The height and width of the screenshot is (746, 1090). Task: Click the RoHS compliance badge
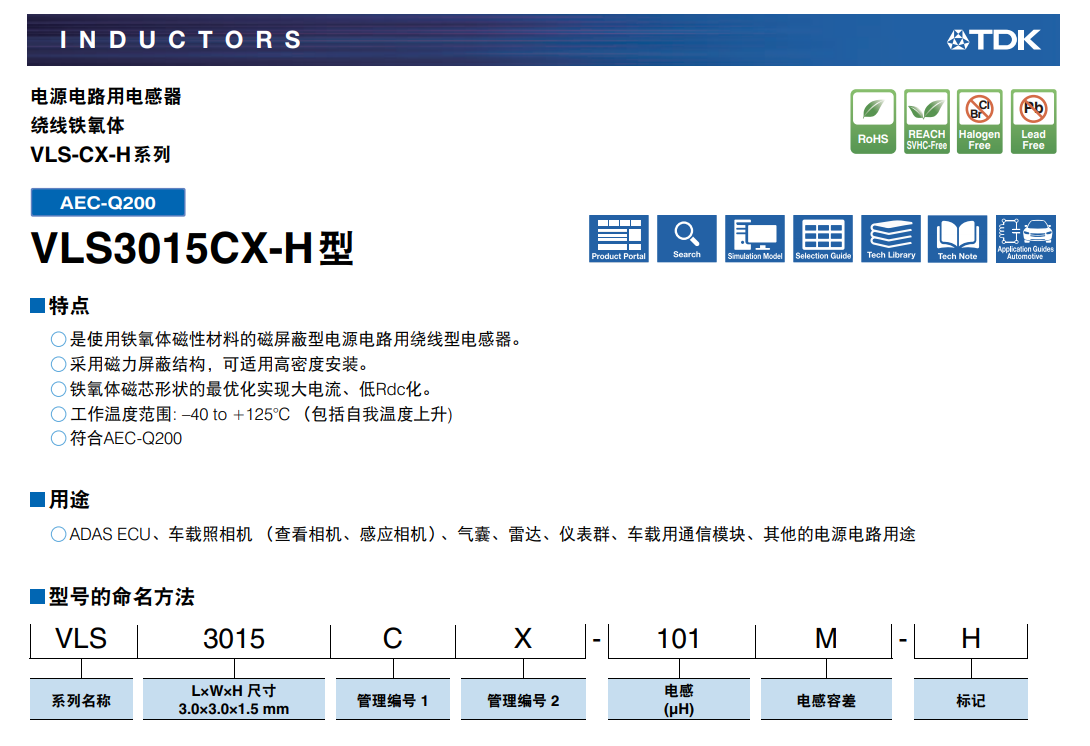pyautogui.click(x=873, y=122)
